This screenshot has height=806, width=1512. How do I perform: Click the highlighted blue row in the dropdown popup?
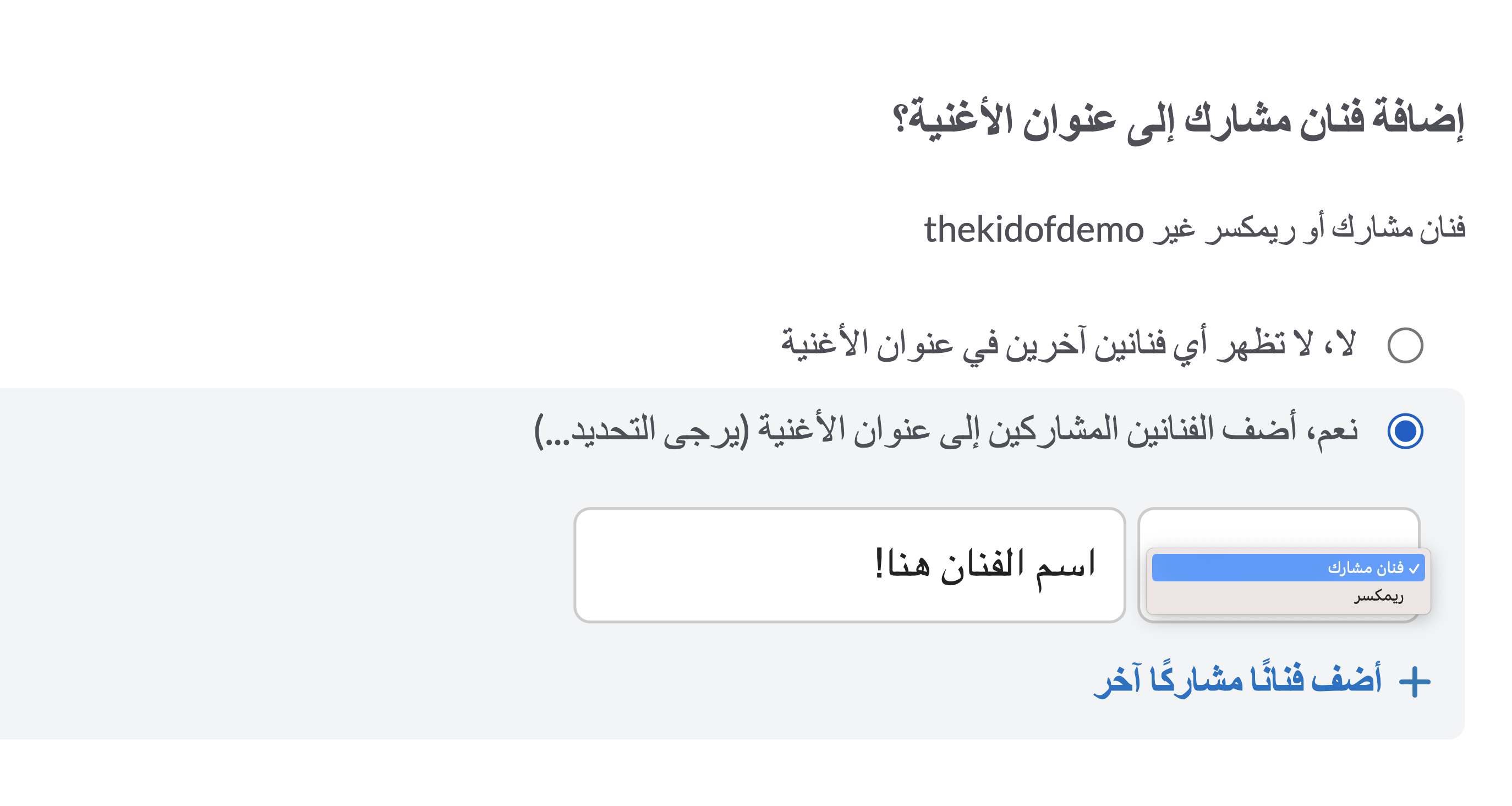tap(1289, 568)
